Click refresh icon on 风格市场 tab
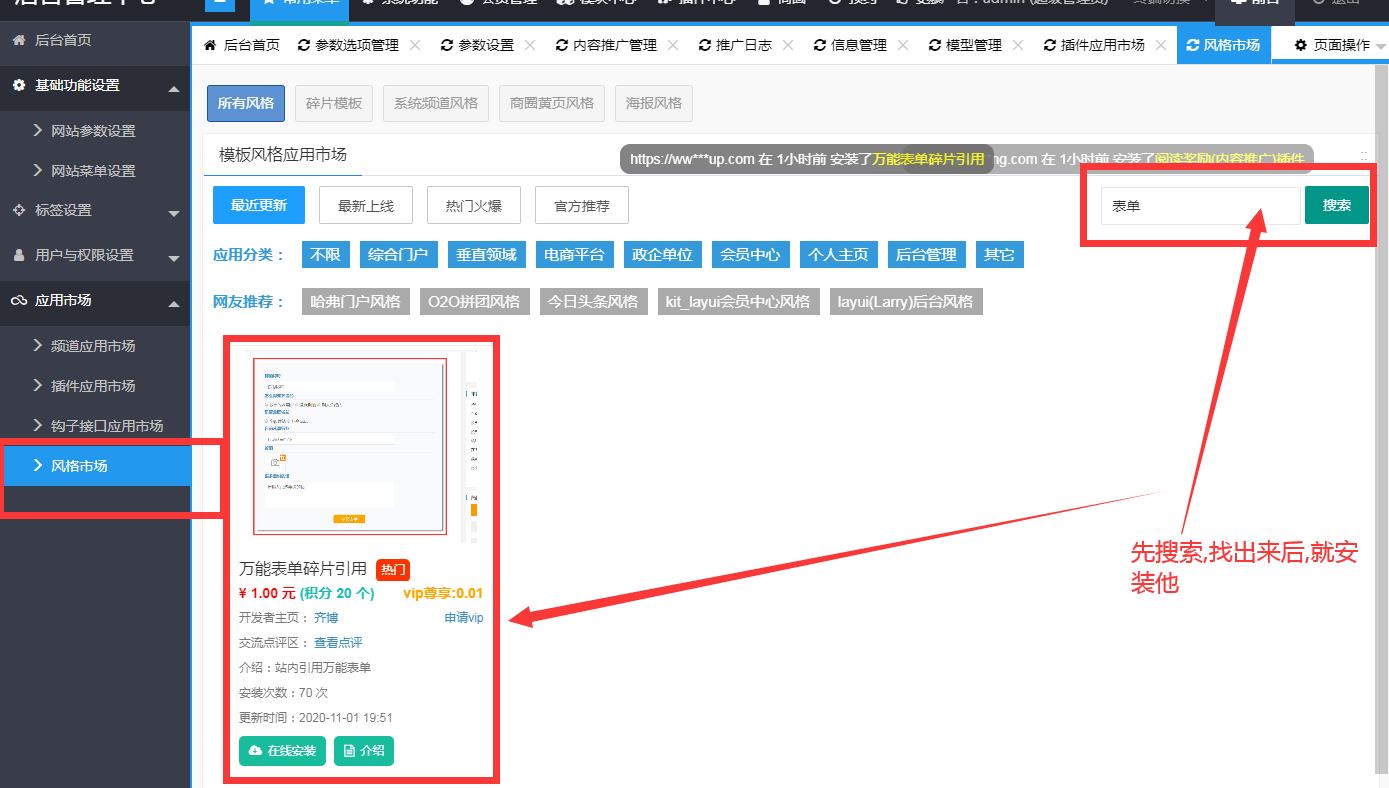 coord(1192,45)
